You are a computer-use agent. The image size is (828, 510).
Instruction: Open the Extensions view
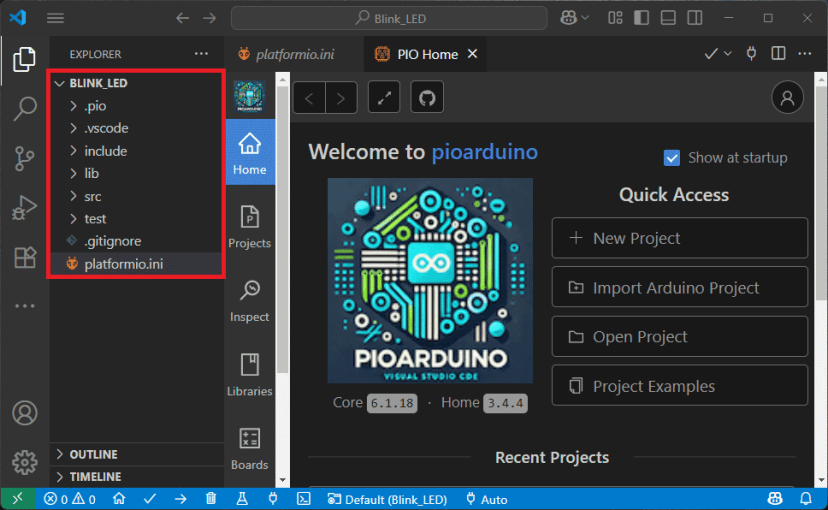pos(24,257)
